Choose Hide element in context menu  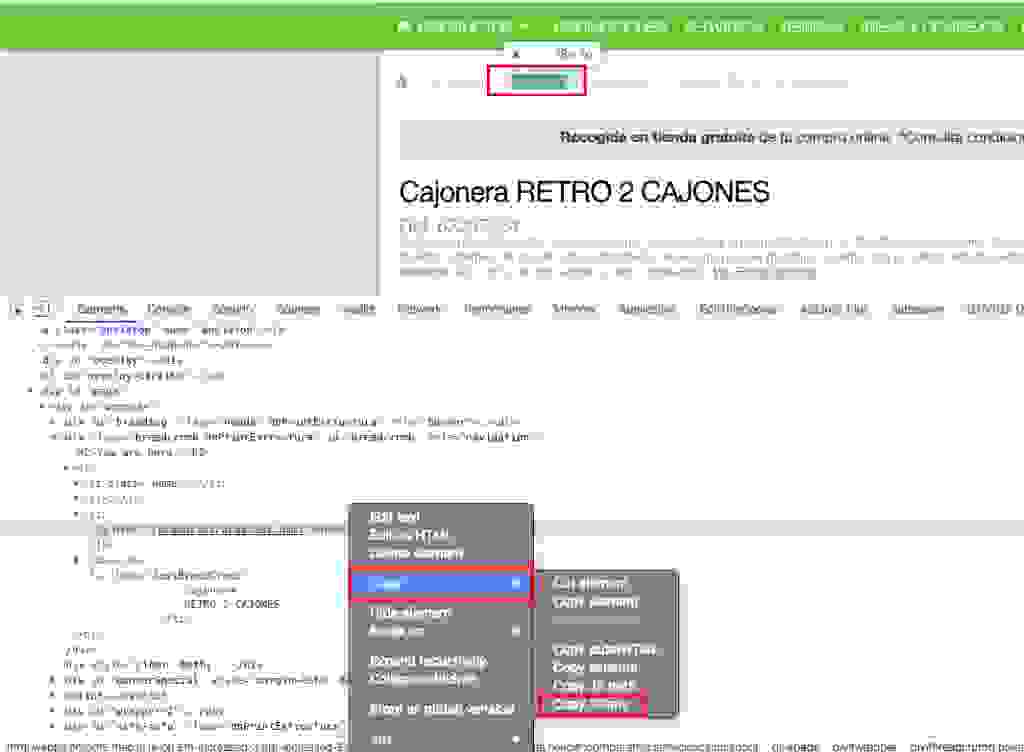(x=409, y=613)
